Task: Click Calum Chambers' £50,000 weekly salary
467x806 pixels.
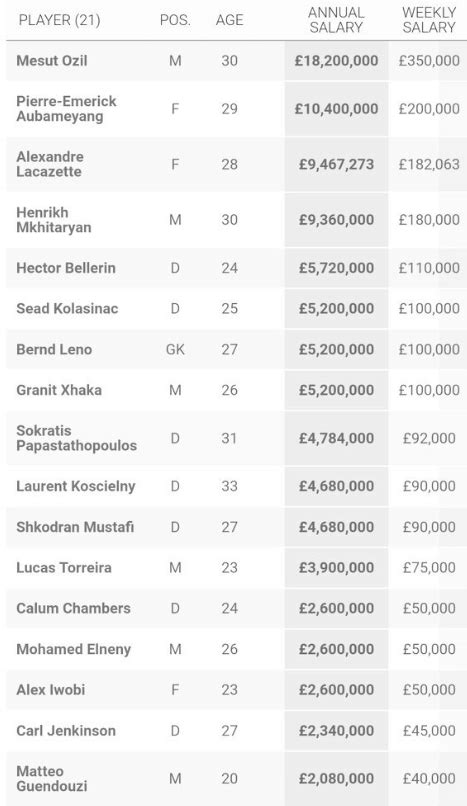Action: click(429, 608)
